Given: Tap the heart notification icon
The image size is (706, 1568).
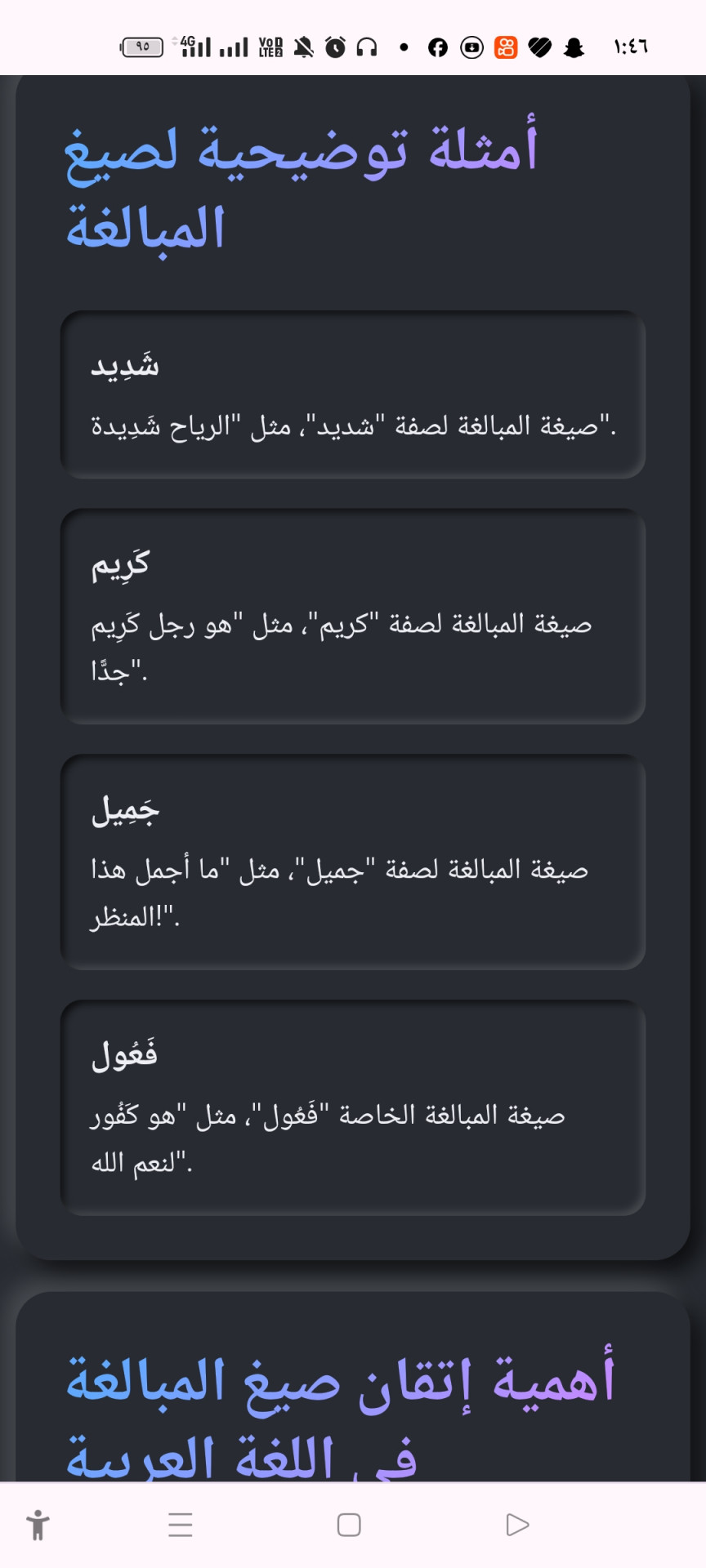Looking at the screenshot, I should tap(540, 47).
